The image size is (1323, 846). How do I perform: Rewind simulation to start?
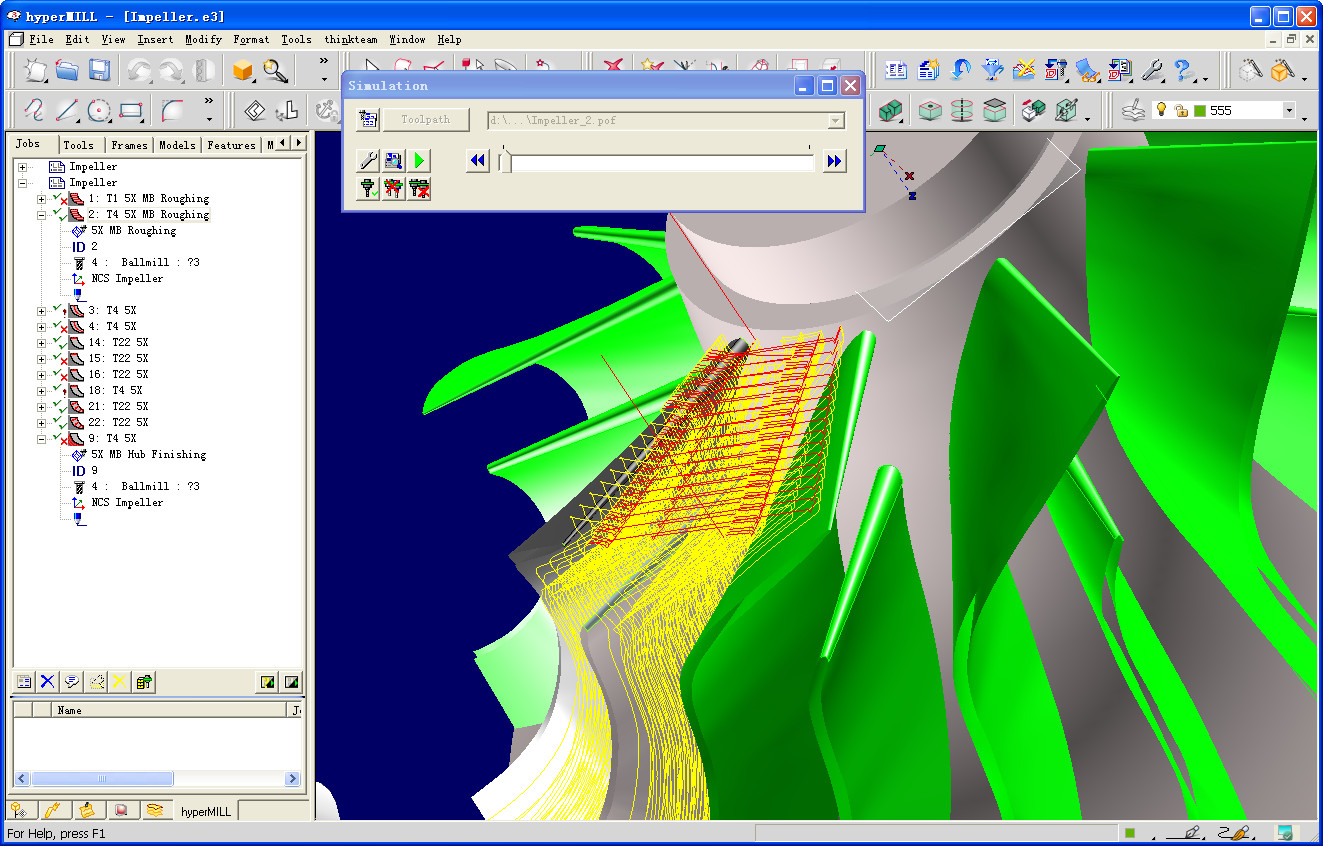point(478,160)
